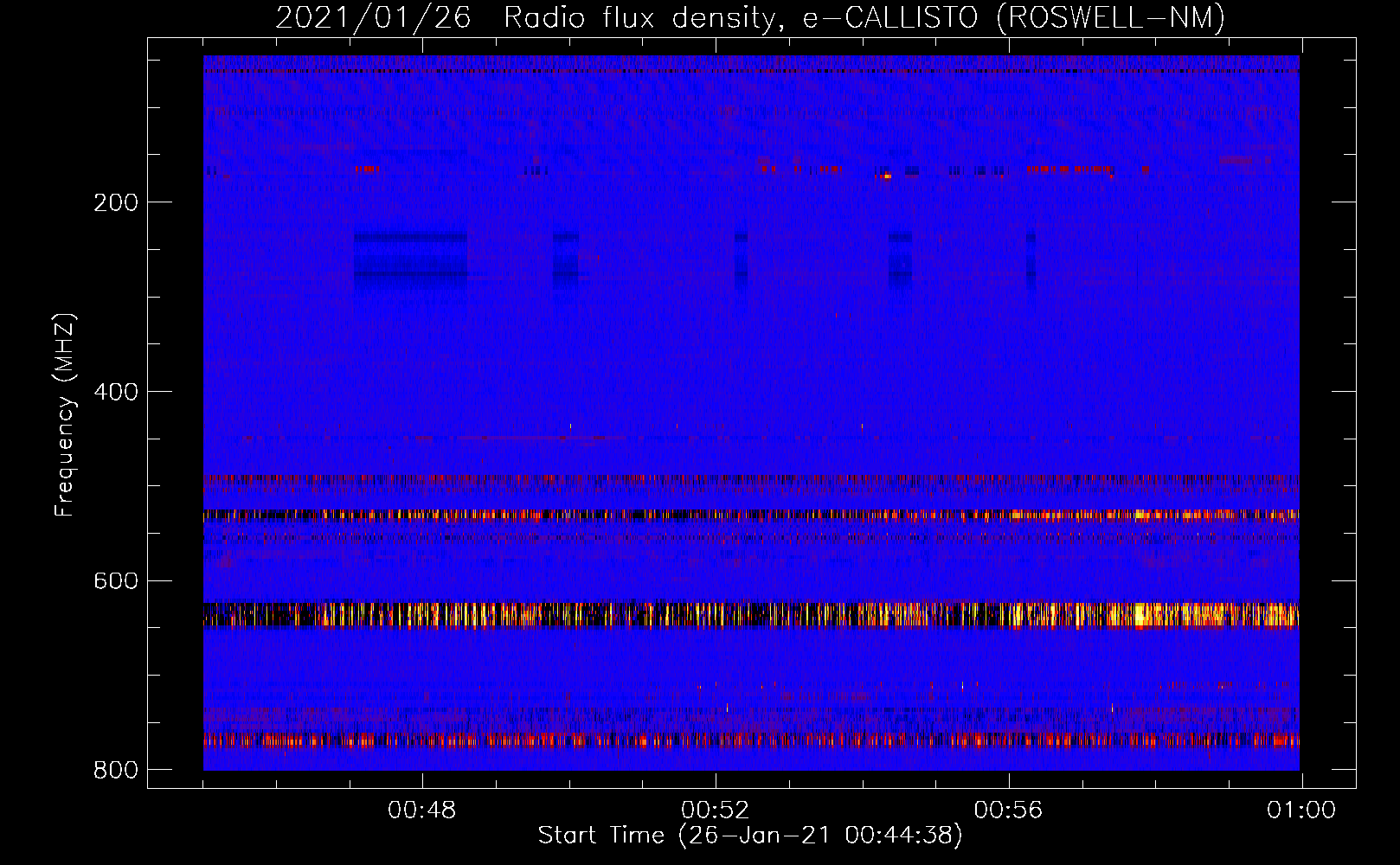The image size is (1400, 865).
Task: Click the 'Frequency (MHZ)' axis label
Action: (x=65, y=414)
